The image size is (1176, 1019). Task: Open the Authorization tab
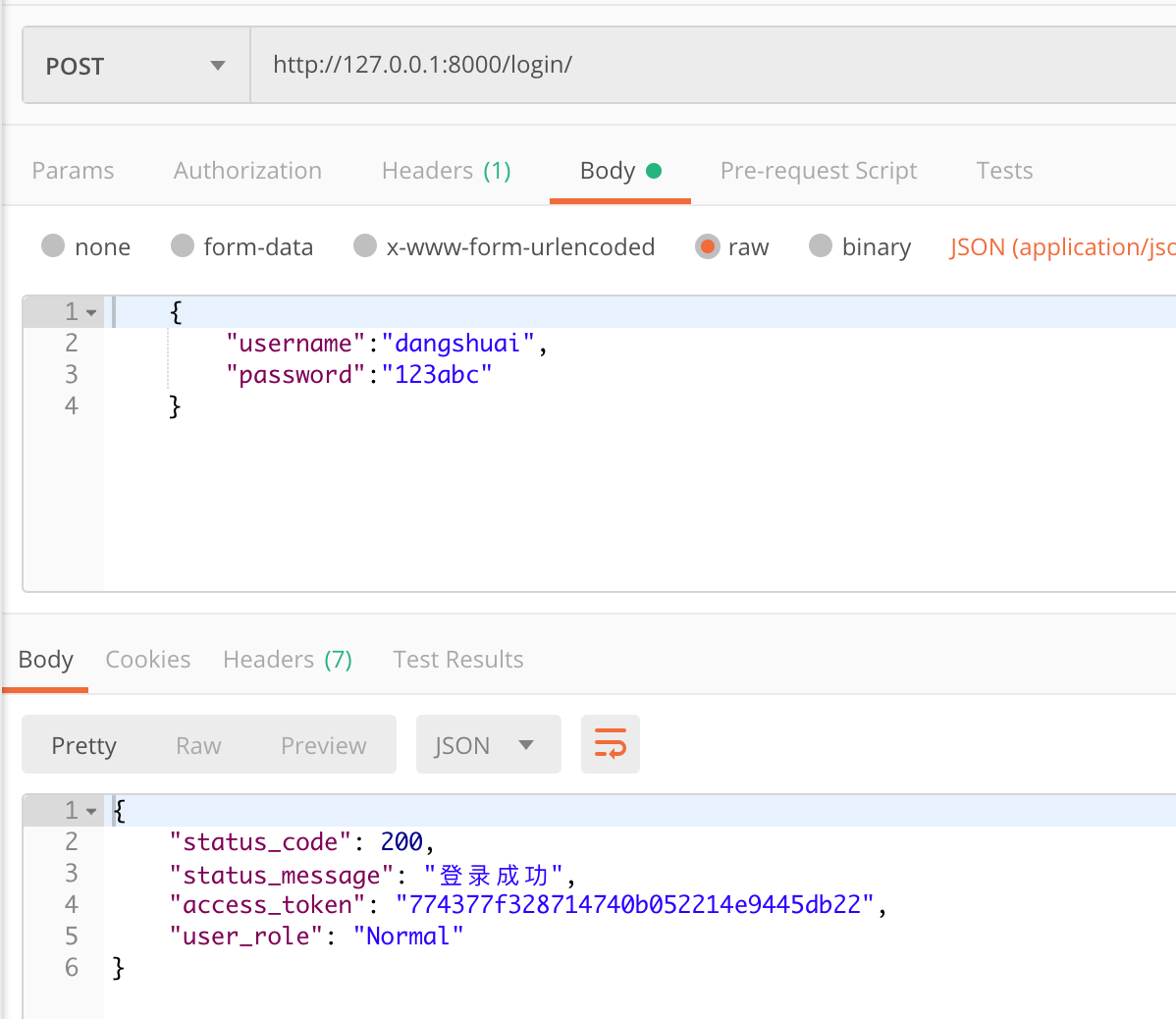pyautogui.click(x=247, y=171)
